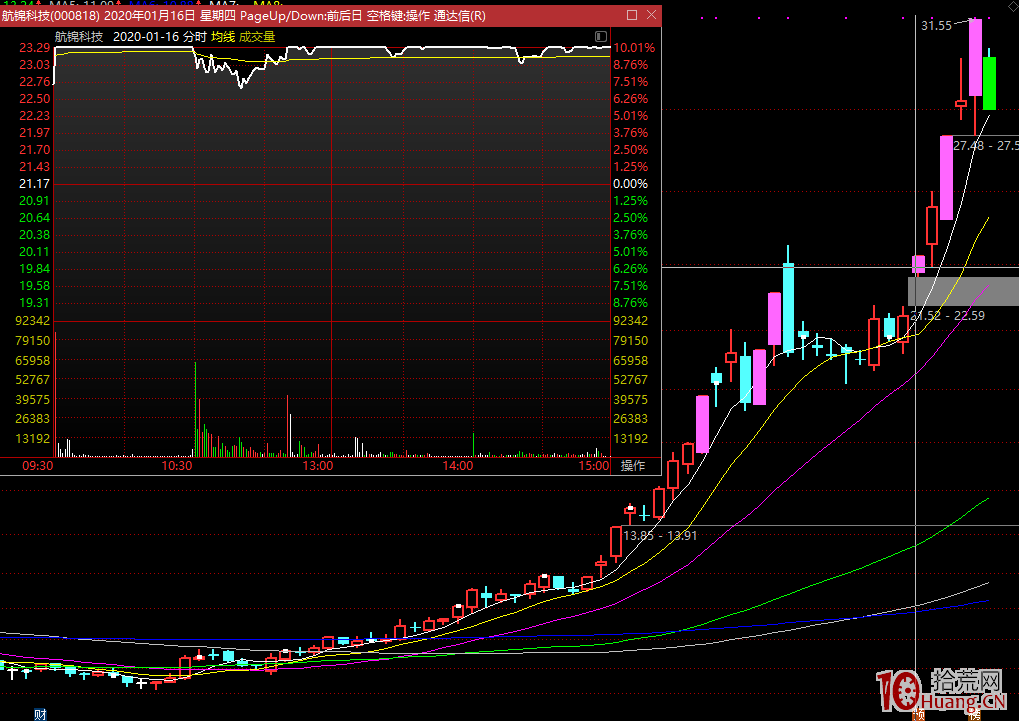
Task: Click the 09:30 time axis label
Action: tap(38, 466)
